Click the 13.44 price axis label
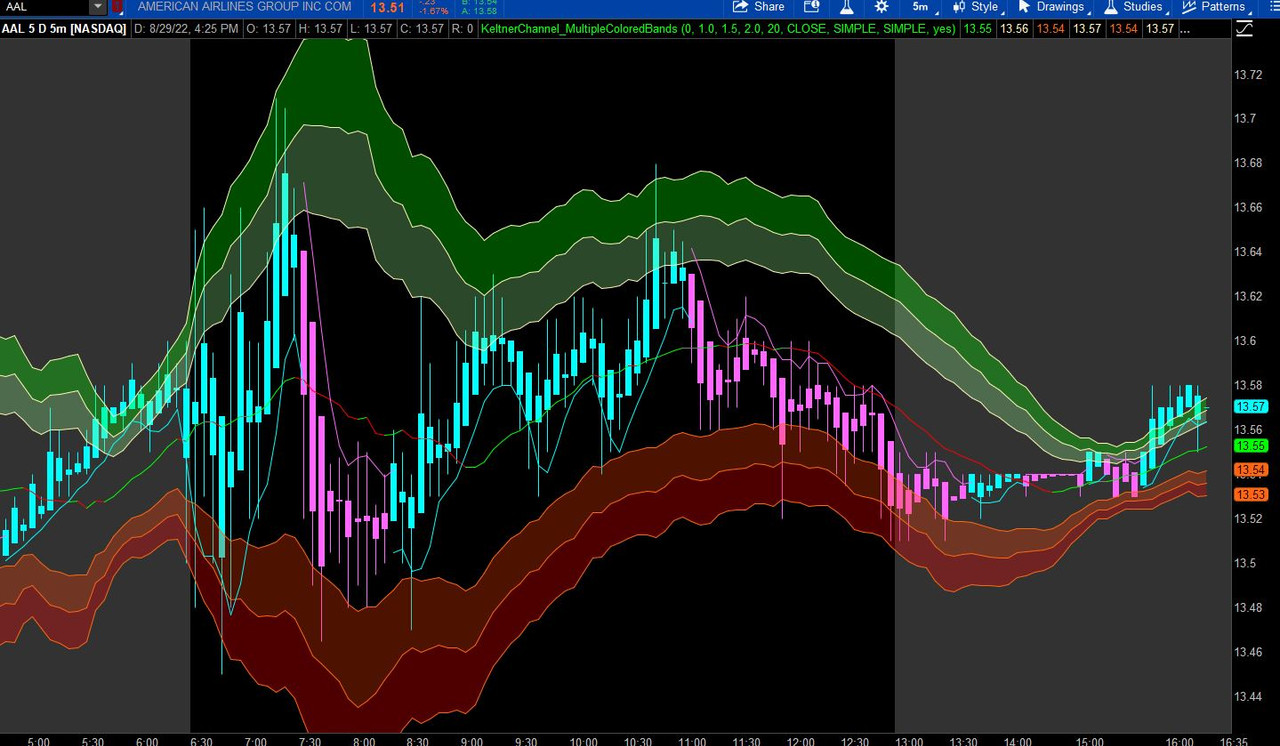The height and width of the screenshot is (746, 1280). point(1247,696)
